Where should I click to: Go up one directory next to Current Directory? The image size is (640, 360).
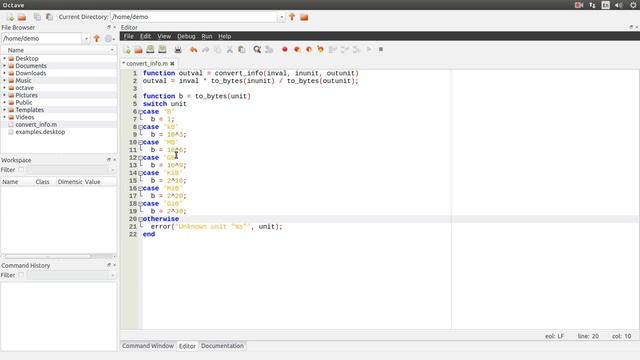coord(292,17)
